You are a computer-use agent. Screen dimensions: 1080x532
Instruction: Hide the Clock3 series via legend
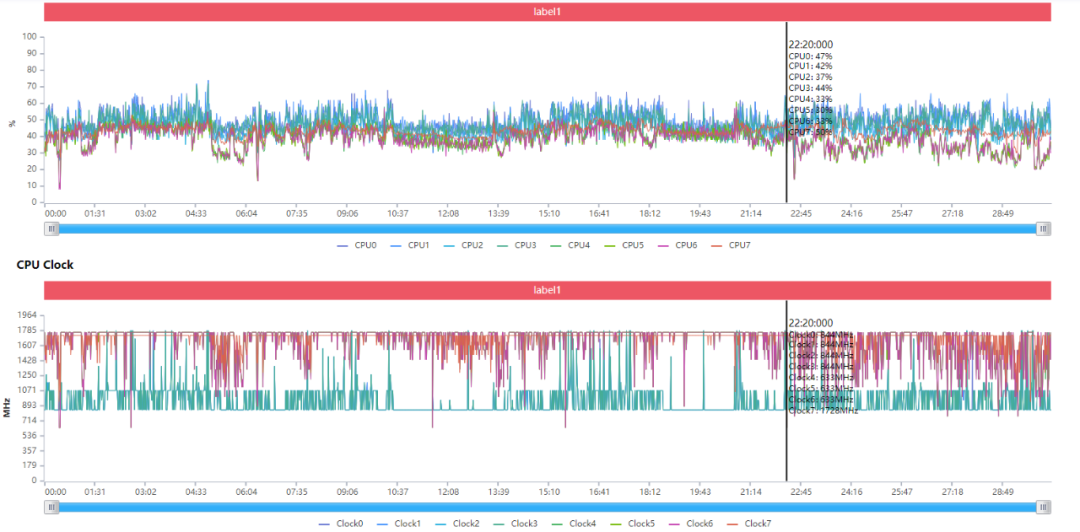click(515, 524)
